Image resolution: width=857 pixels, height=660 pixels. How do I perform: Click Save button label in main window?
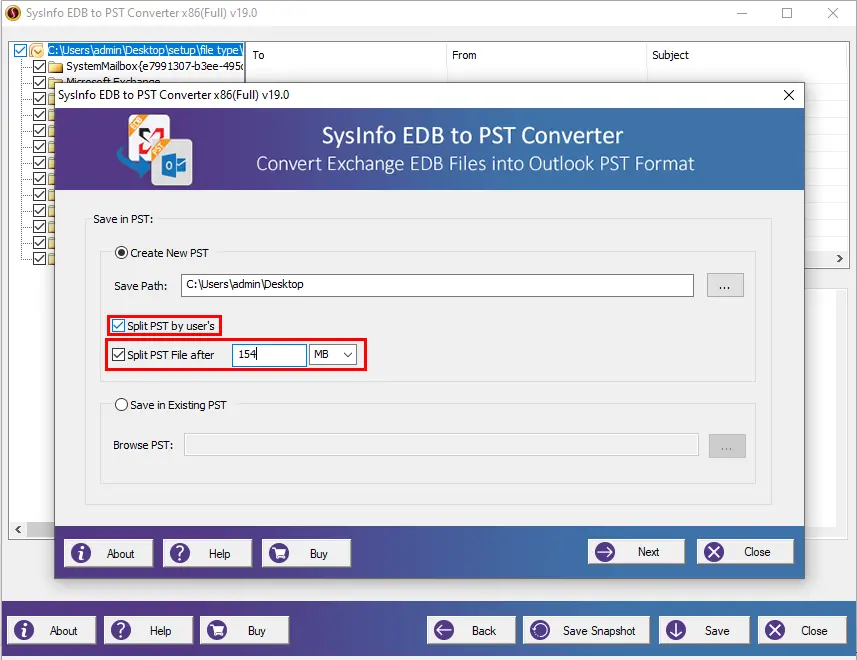[717, 630]
